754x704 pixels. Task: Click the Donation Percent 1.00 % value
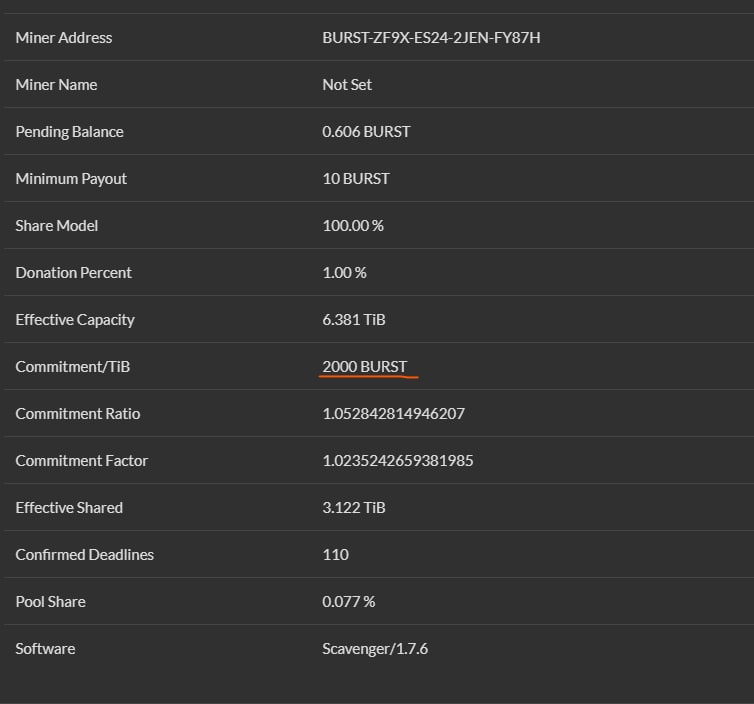coord(344,273)
